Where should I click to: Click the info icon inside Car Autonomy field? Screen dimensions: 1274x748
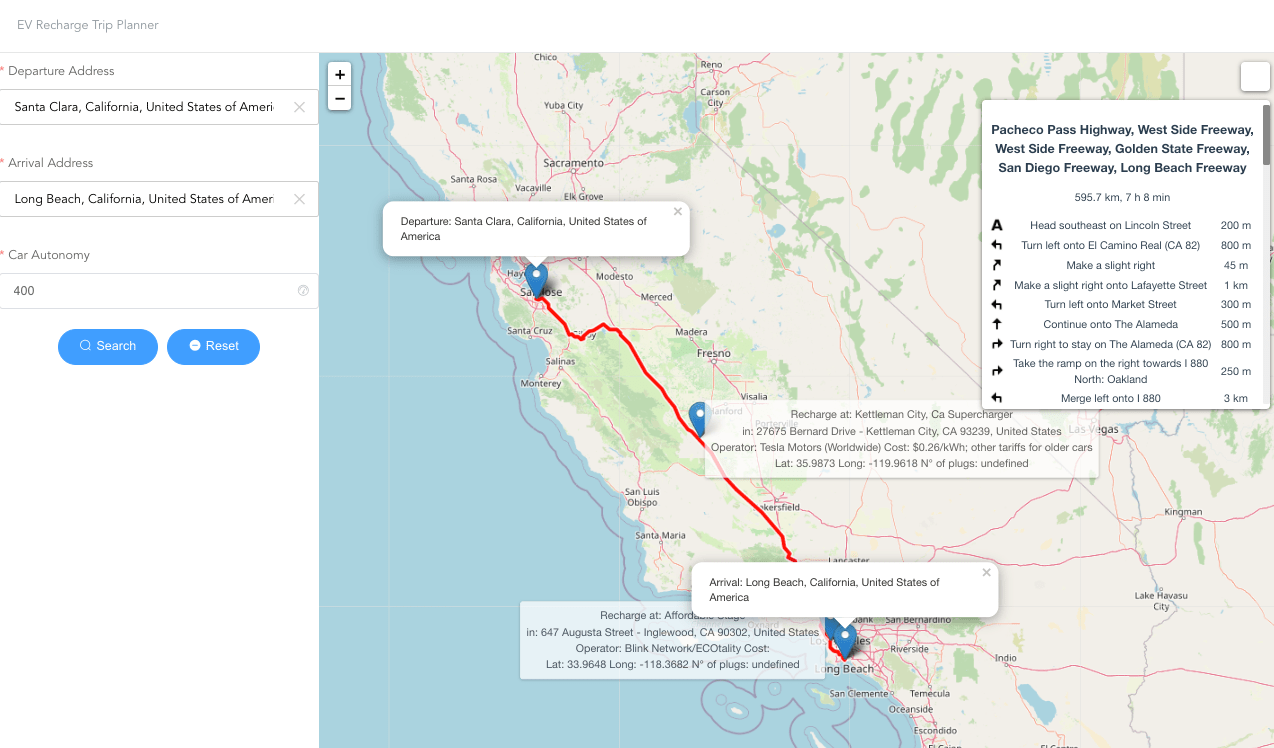click(302, 290)
